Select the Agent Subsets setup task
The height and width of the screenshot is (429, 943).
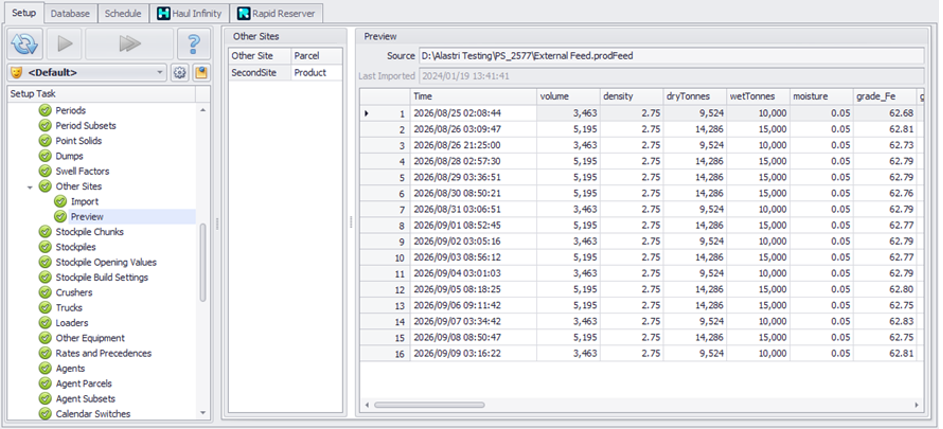click(x=85, y=398)
